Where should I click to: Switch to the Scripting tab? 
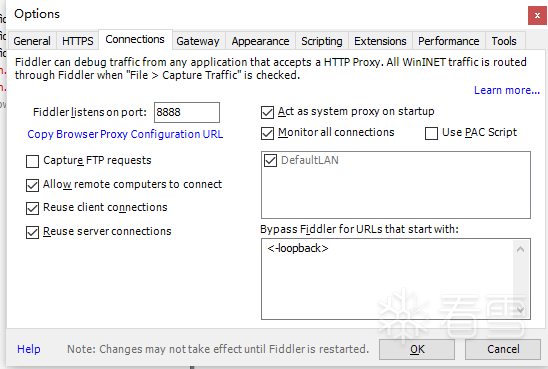click(x=322, y=41)
